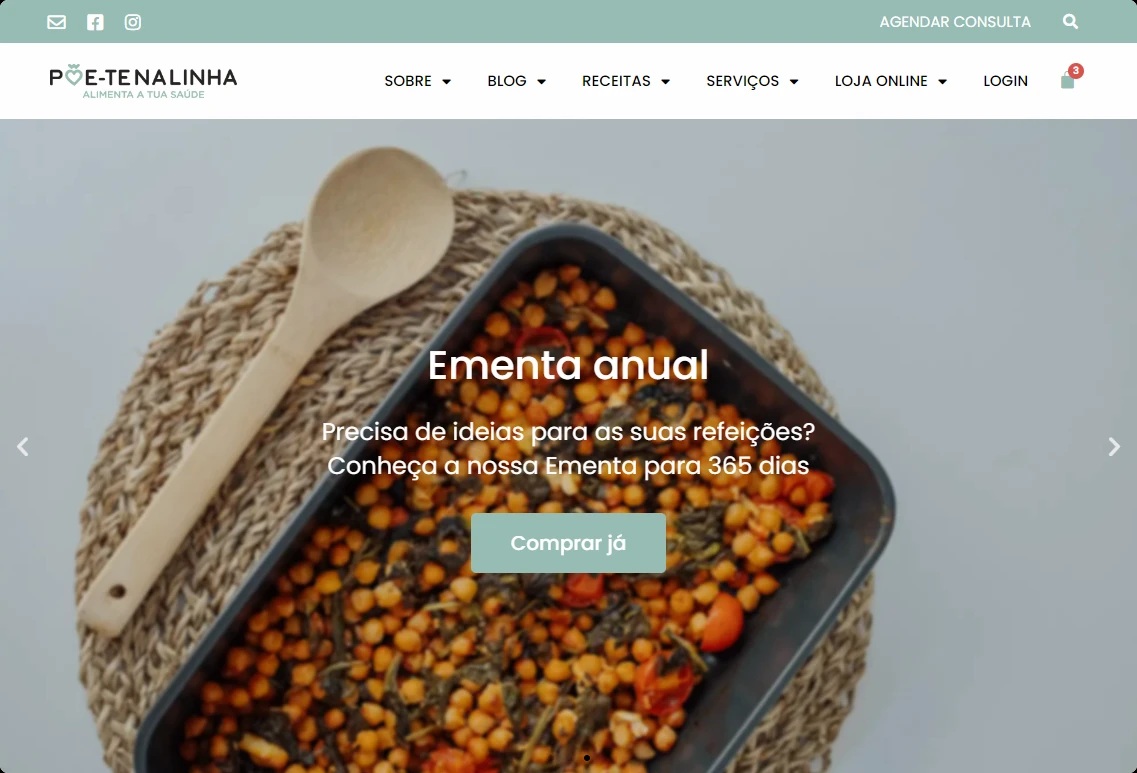
Task: Open the email envelope icon
Action: click(x=57, y=22)
